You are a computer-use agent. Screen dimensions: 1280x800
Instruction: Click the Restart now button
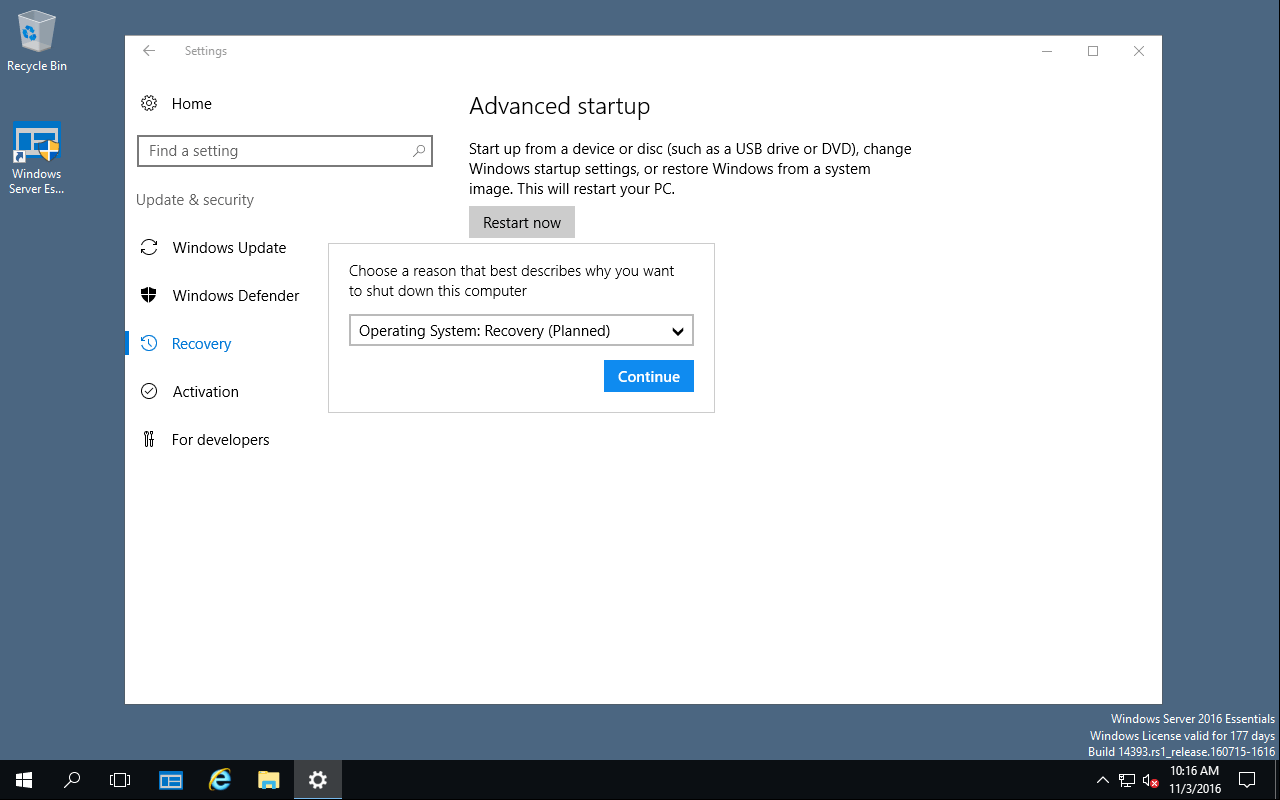pyautogui.click(x=522, y=222)
